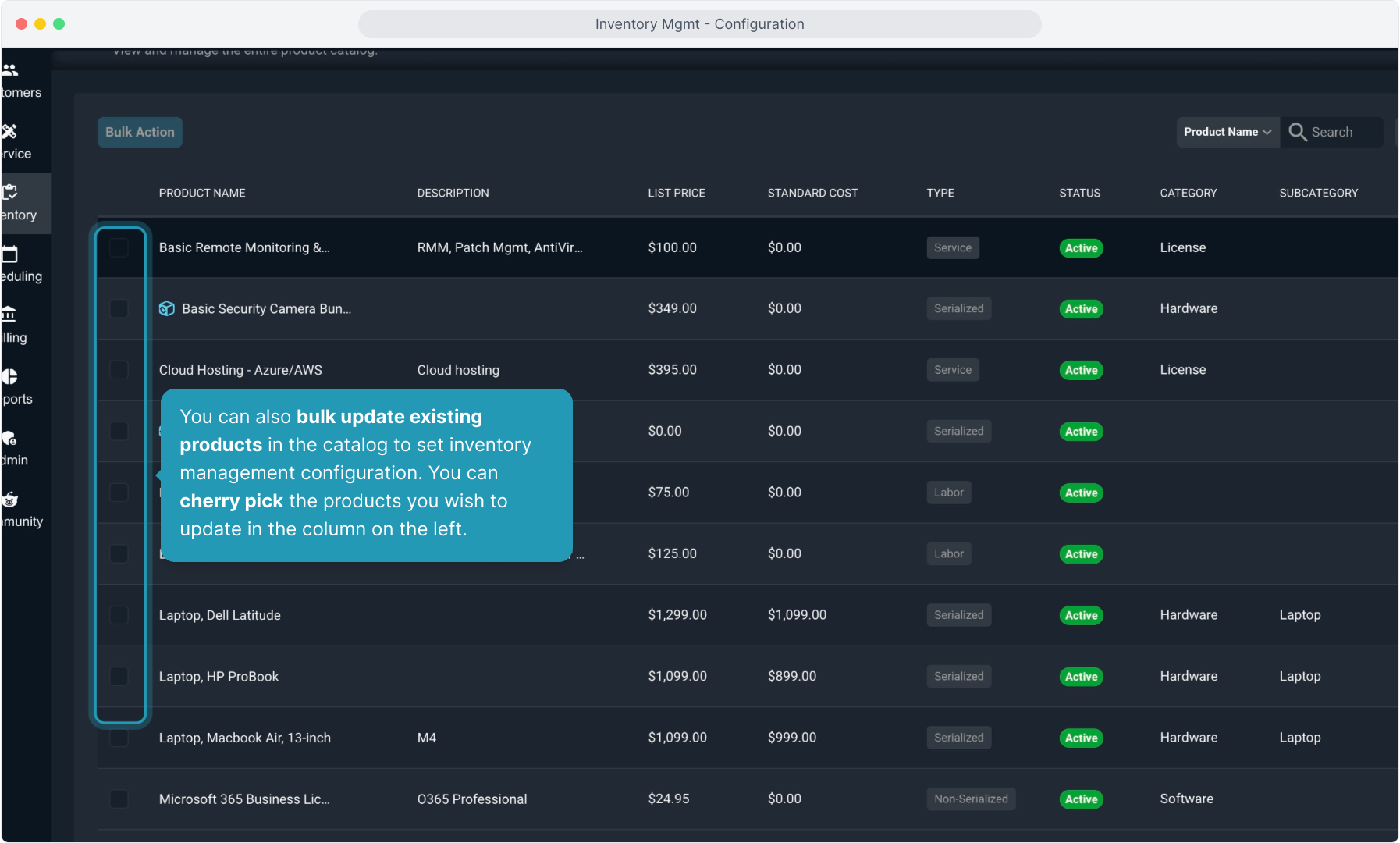The image size is (1400, 843).
Task: Click the Active badge for Cloud Hosting
Action: (x=1081, y=370)
